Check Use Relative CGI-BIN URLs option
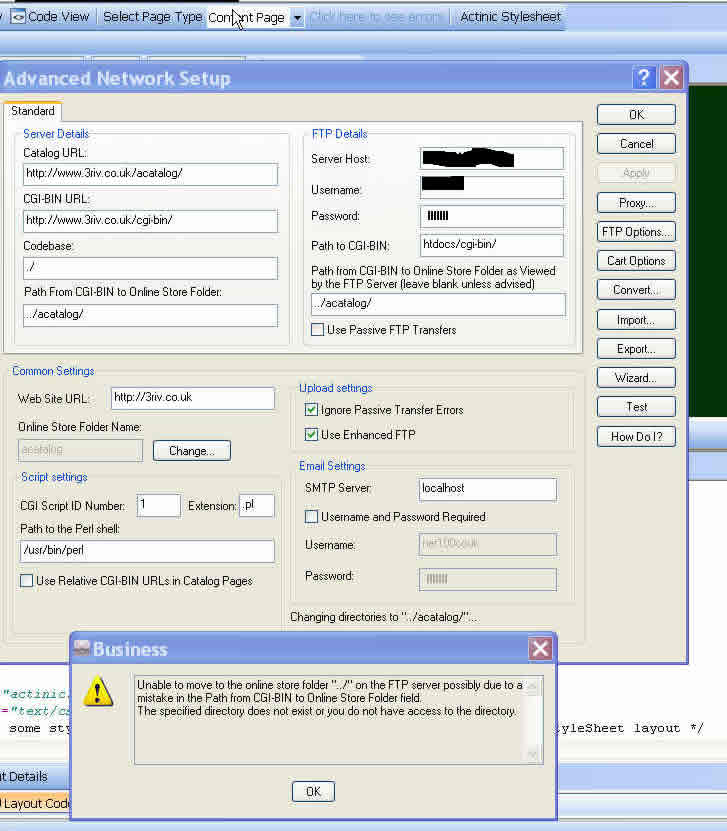Viewport: 727px width, 831px height. coord(27,581)
